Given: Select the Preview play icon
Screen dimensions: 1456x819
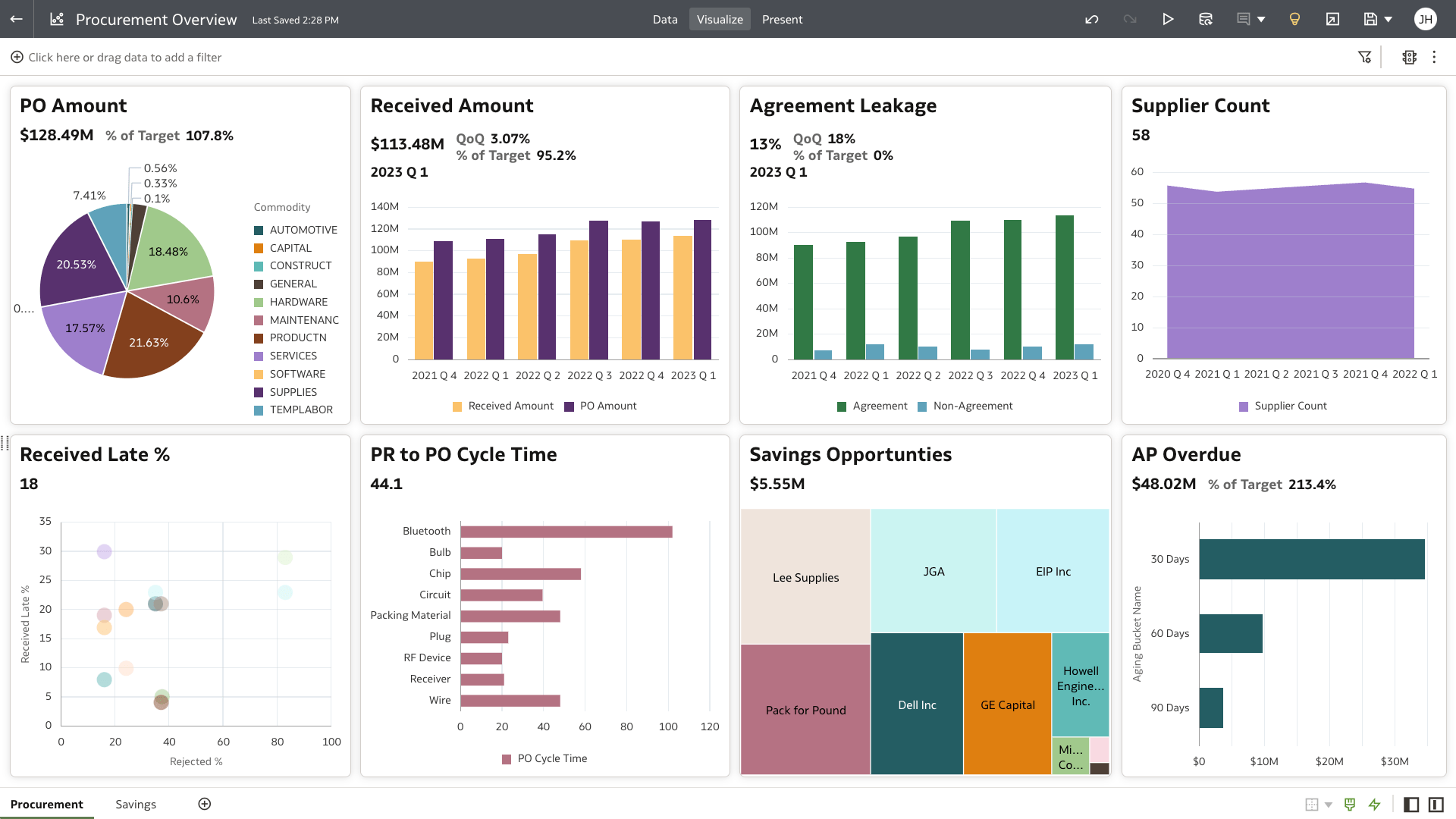Looking at the screenshot, I should [x=1168, y=19].
